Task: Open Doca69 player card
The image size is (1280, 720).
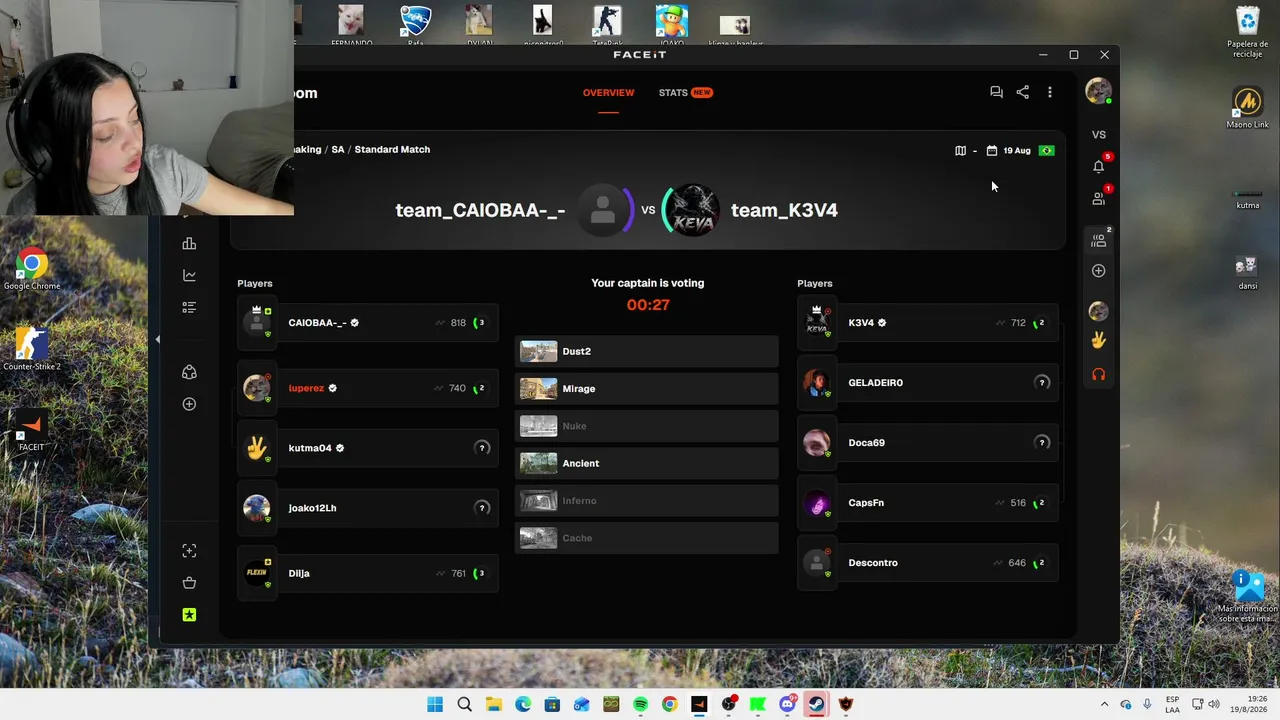Action: (928, 443)
